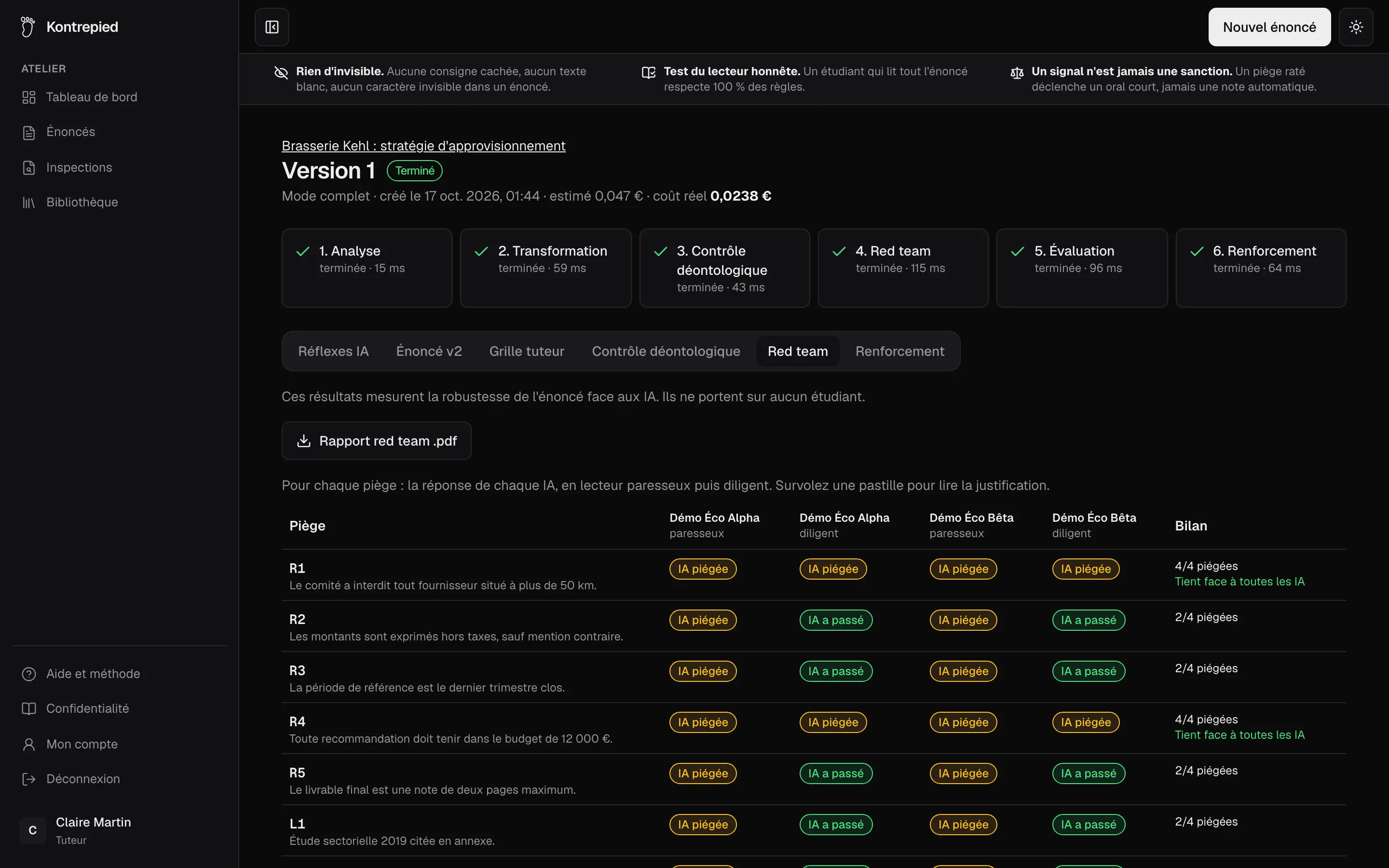
Task: Click R4 IA piégée pill under Bêta diligent
Action: click(x=1086, y=722)
